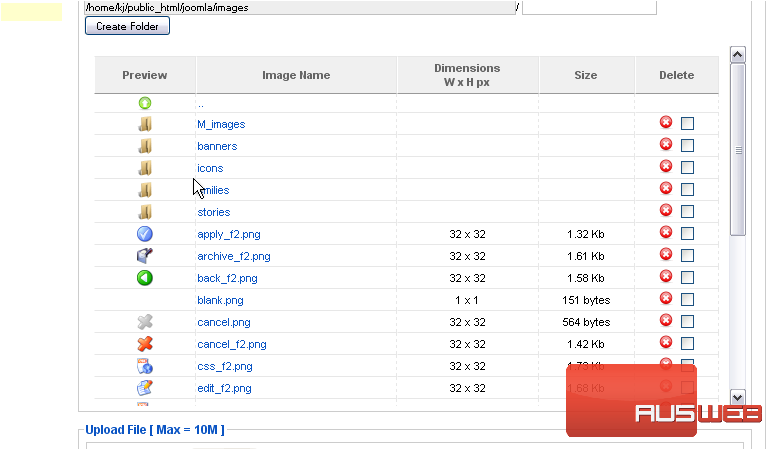This screenshot has height=450, width=776.
Task: Click the cancel.png gray X preview
Action: tap(145, 322)
